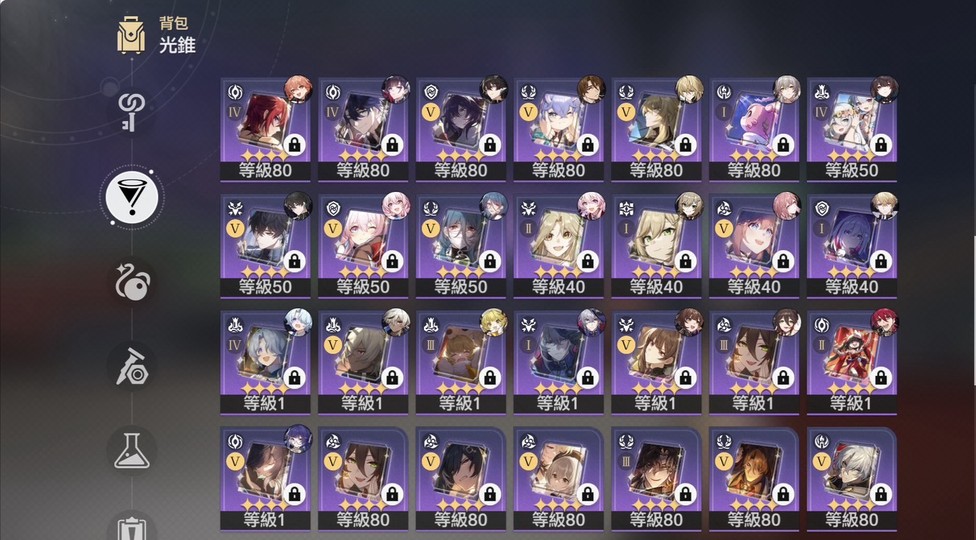This screenshot has height=540, width=976.
Task: Select the red-costumed level 1 superimposition II card
Action: coord(852,362)
